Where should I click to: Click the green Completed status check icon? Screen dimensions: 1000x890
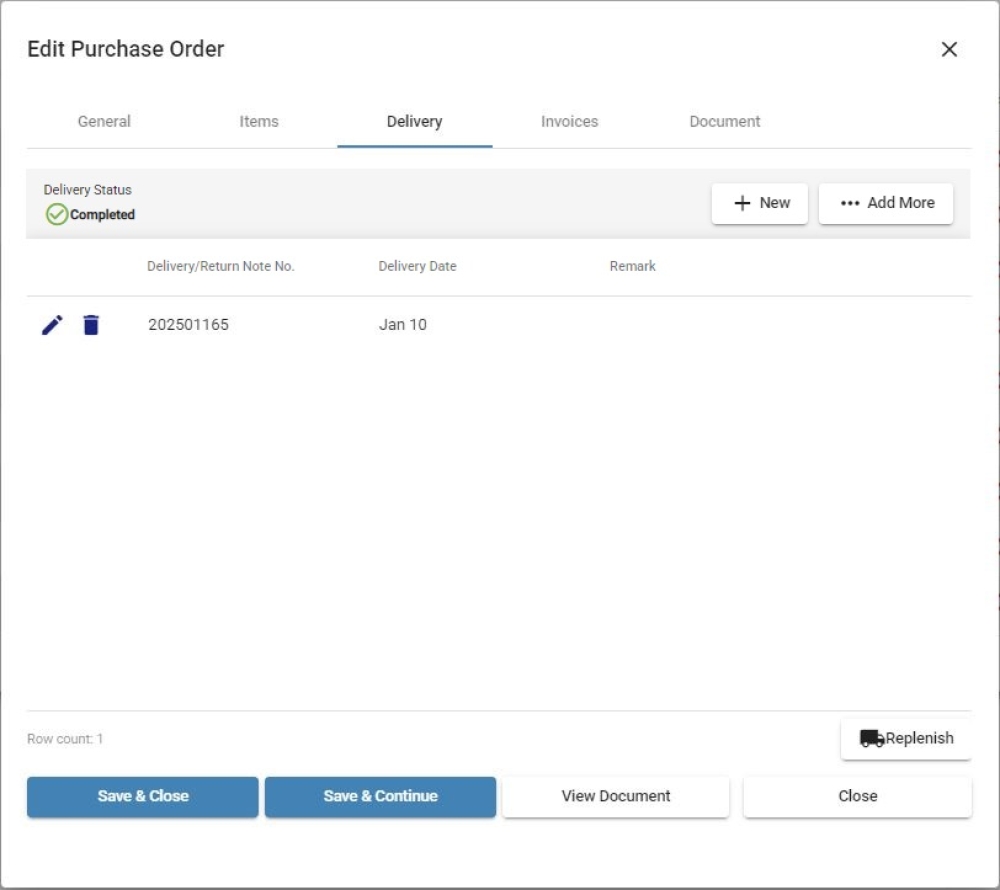[x=56, y=214]
